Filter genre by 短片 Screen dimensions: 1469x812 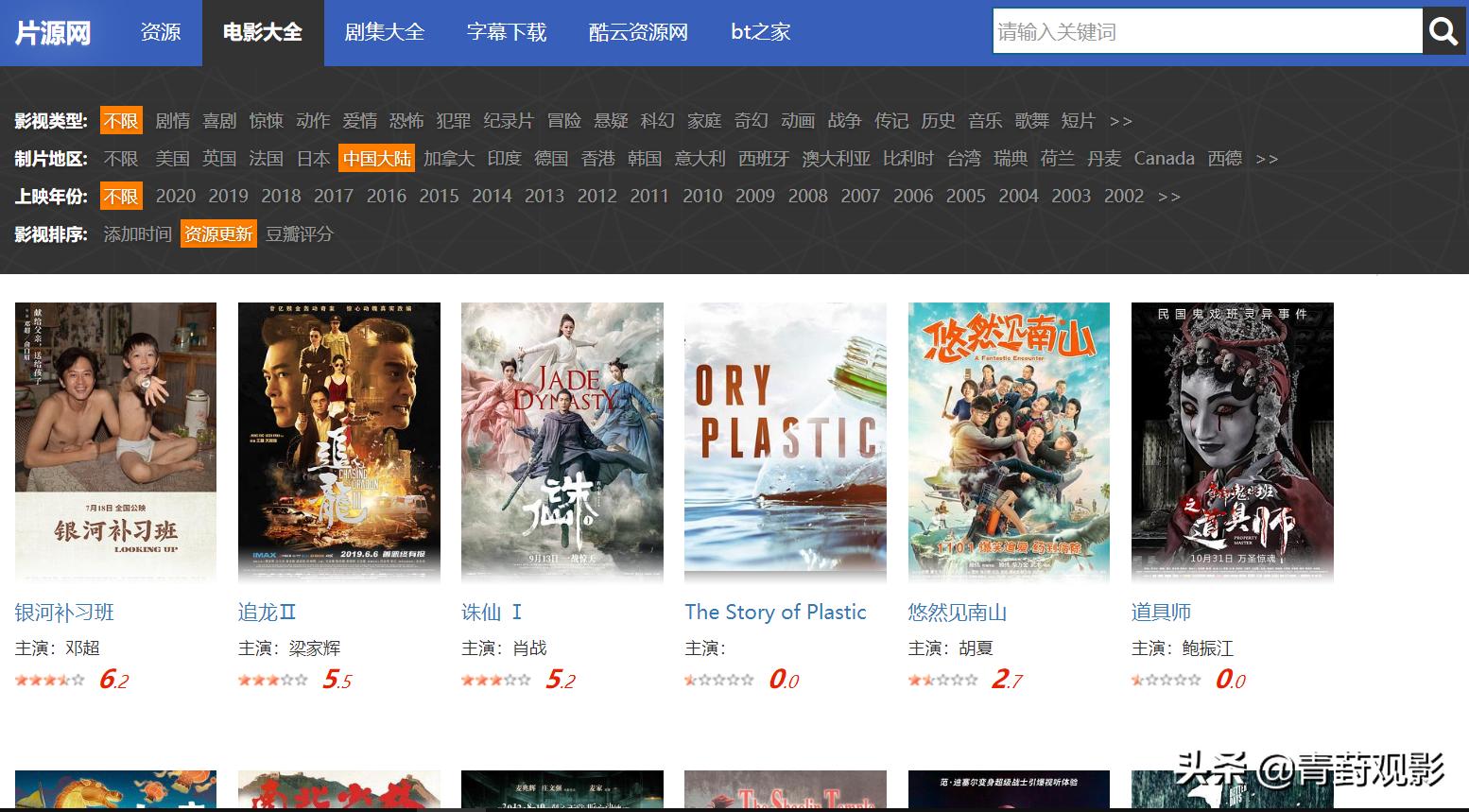coord(1078,121)
